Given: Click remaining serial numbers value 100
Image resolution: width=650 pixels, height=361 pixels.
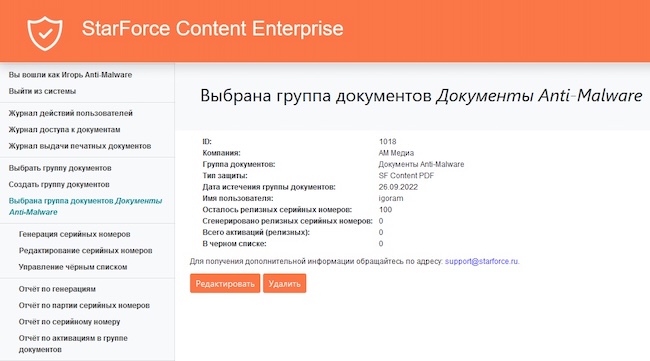Looking at the screenshot, I should pos(386,210).
